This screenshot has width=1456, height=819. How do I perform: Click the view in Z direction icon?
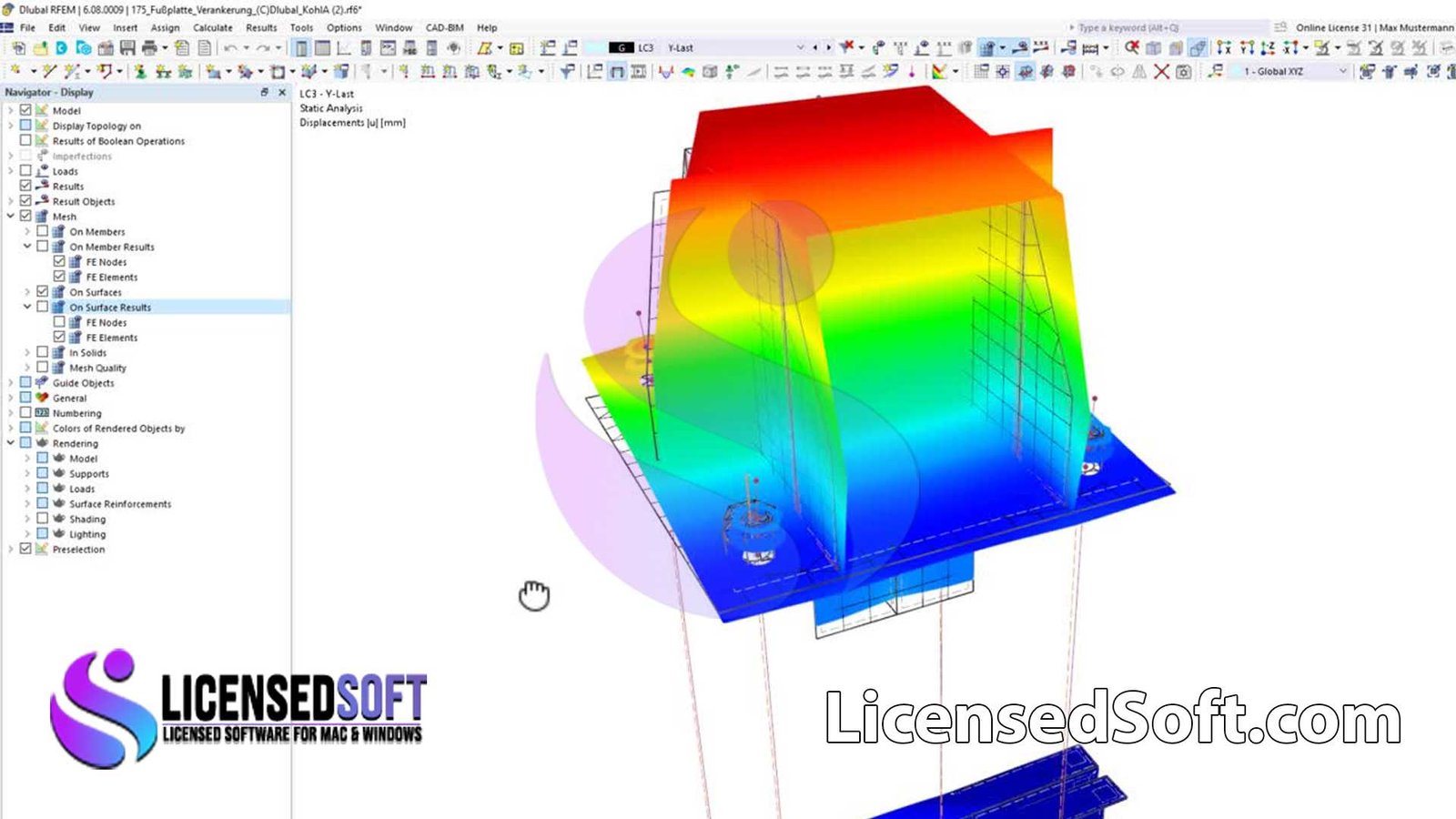(x=1268, y=47)
